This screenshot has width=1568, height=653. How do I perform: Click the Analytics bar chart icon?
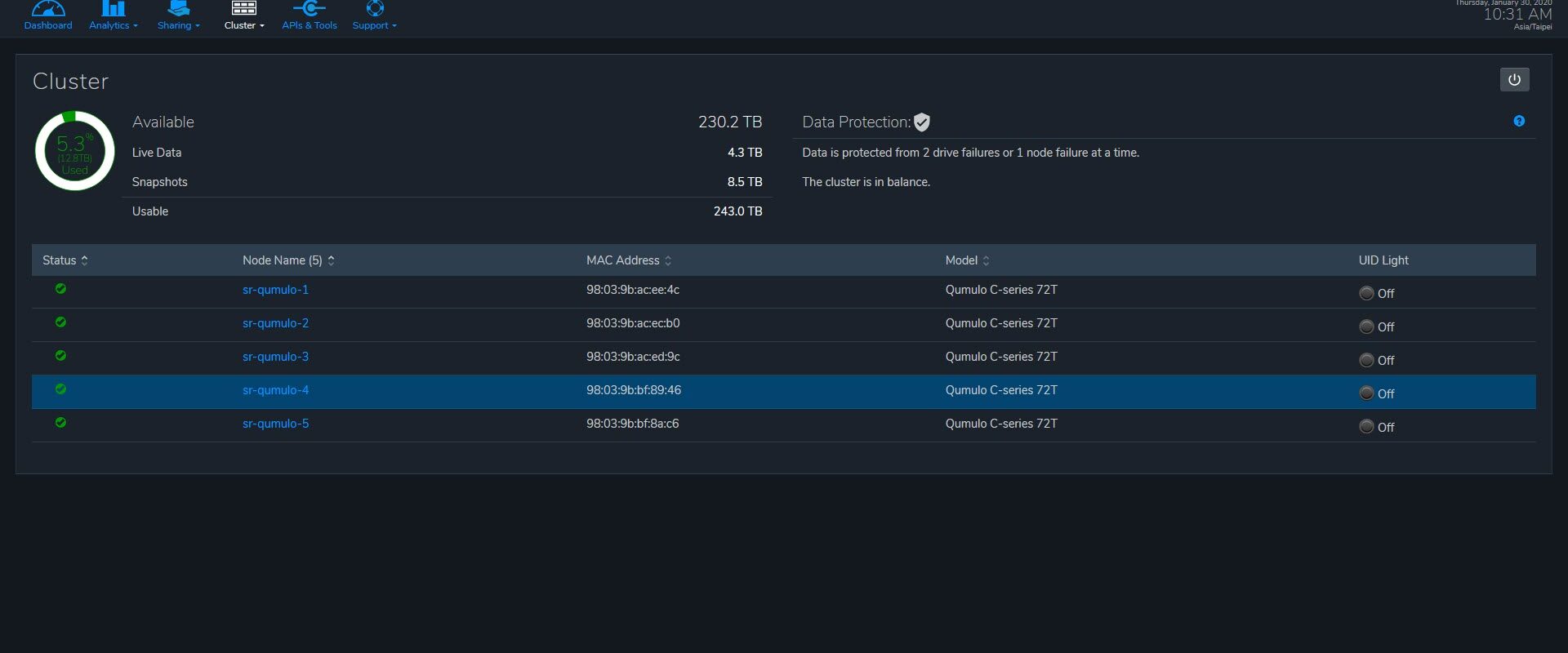click(114, 8)
